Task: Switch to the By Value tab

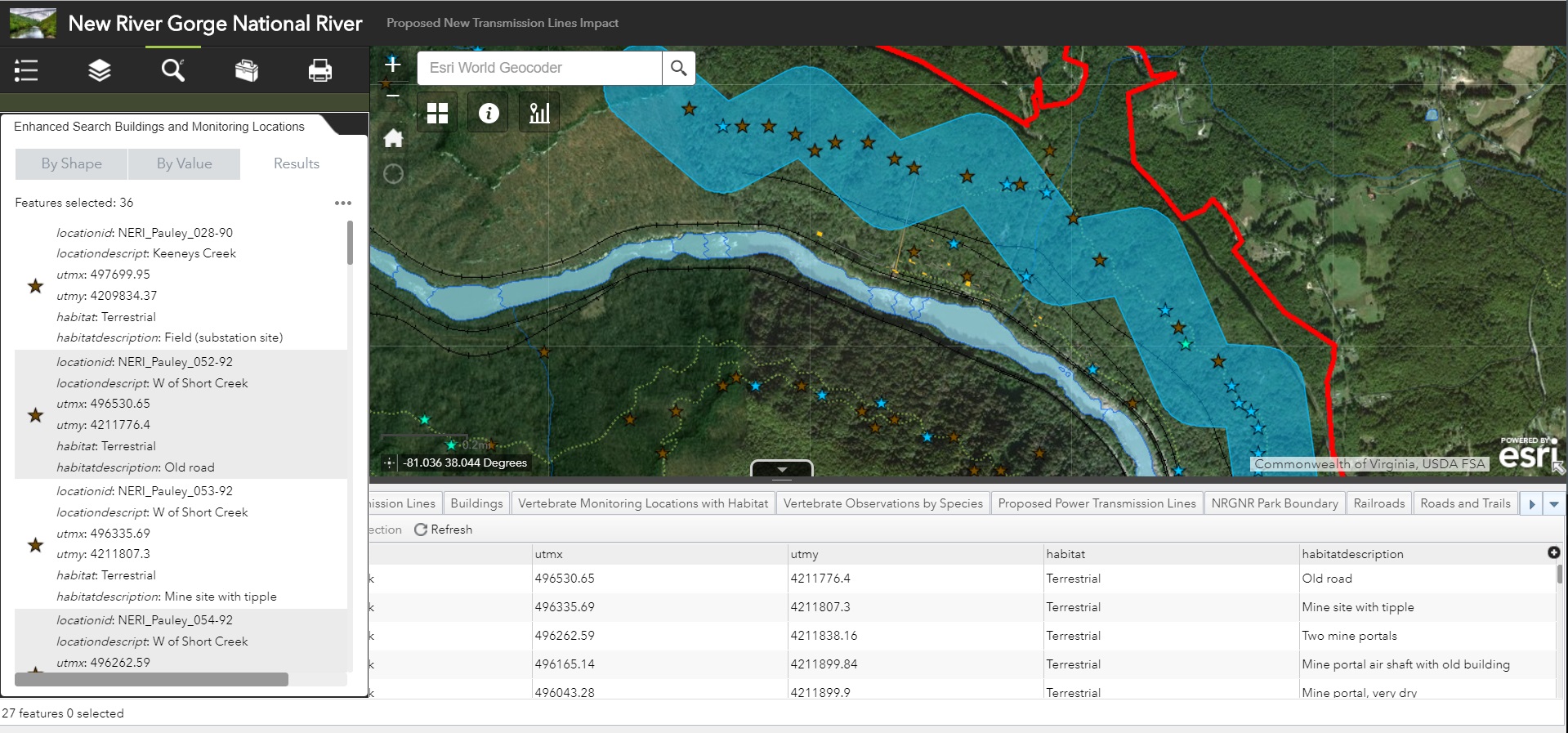Action: [x=184, y=163]
